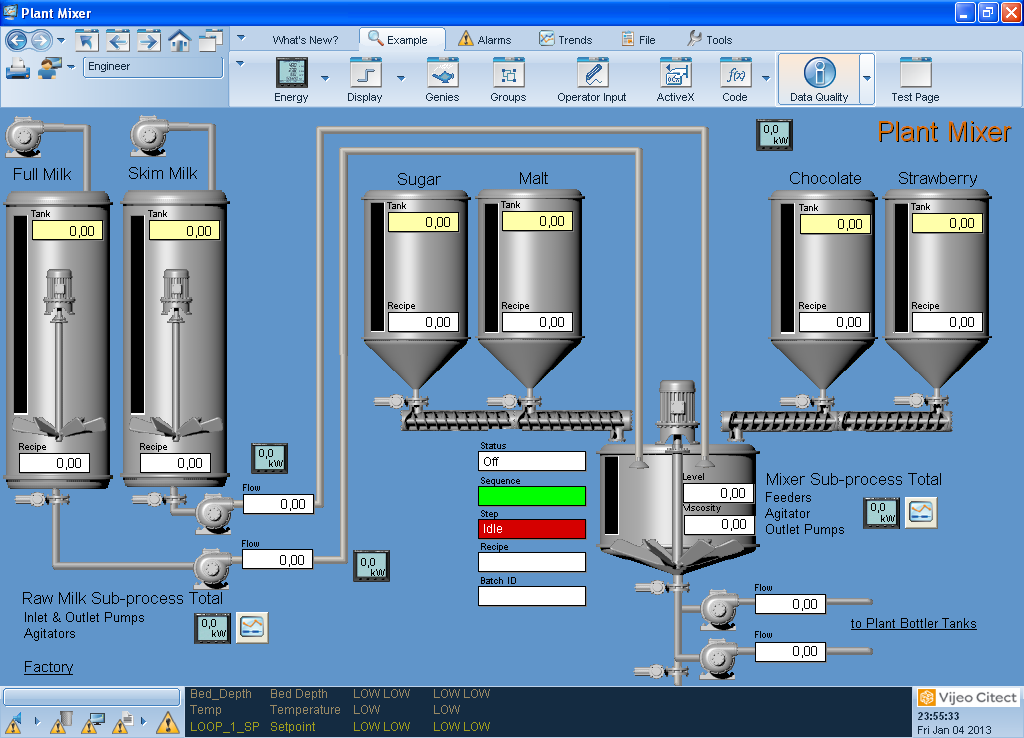The width and height of the screenshot is (1024, 738).
Task: Switch to the Alarms tab
Action: pyautogui.click(x=484, y=40)
